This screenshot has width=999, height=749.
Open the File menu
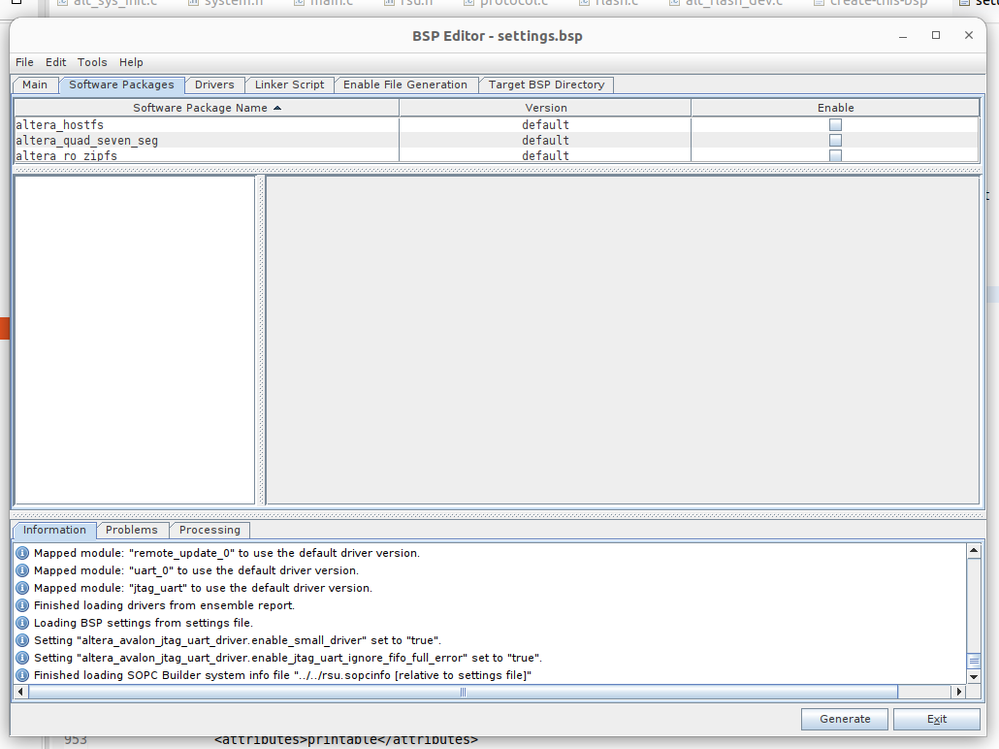point(24,62)
